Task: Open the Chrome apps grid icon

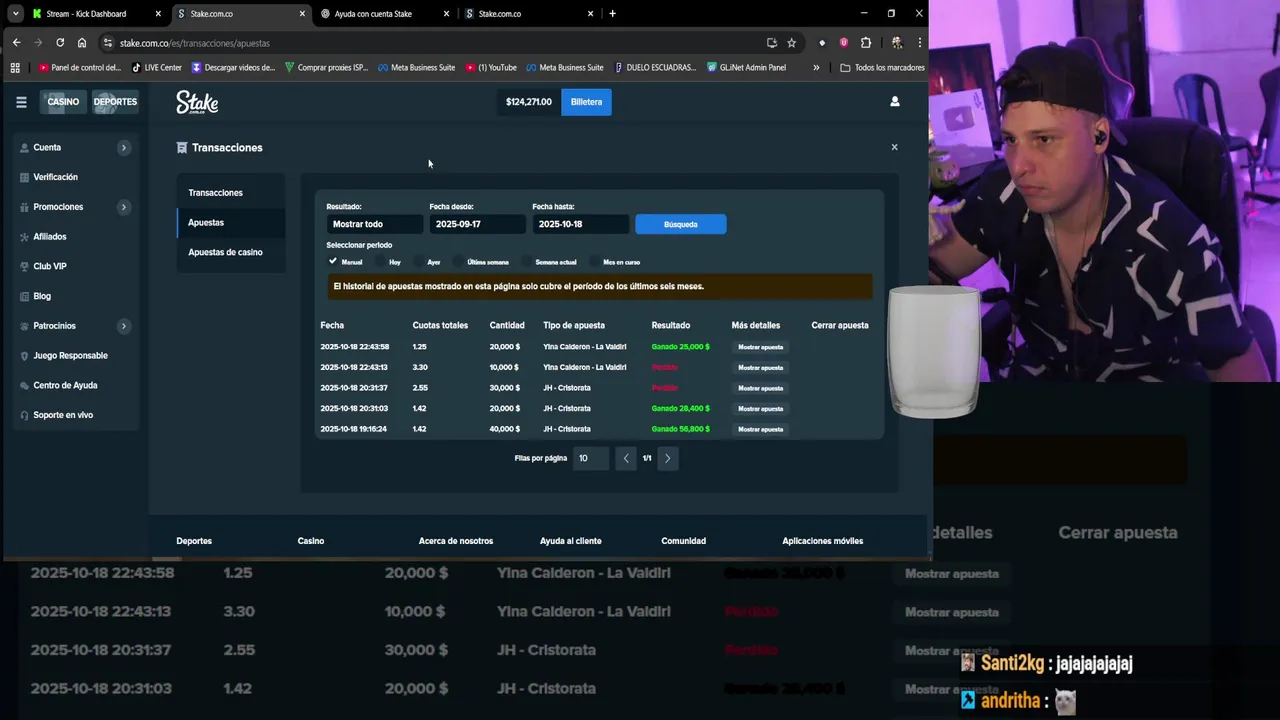Action: point(15,68)
